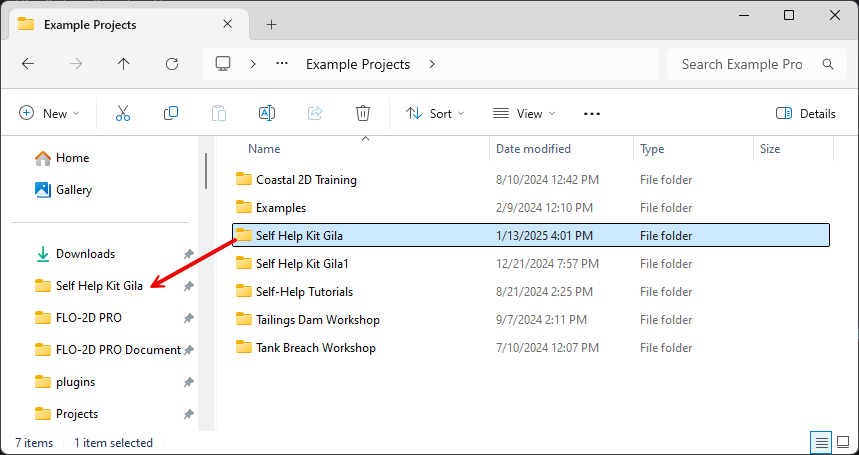Switch to large thumbnails view in status bar
The height and width of the screenshot is (455, 859).
coord(842,442)
